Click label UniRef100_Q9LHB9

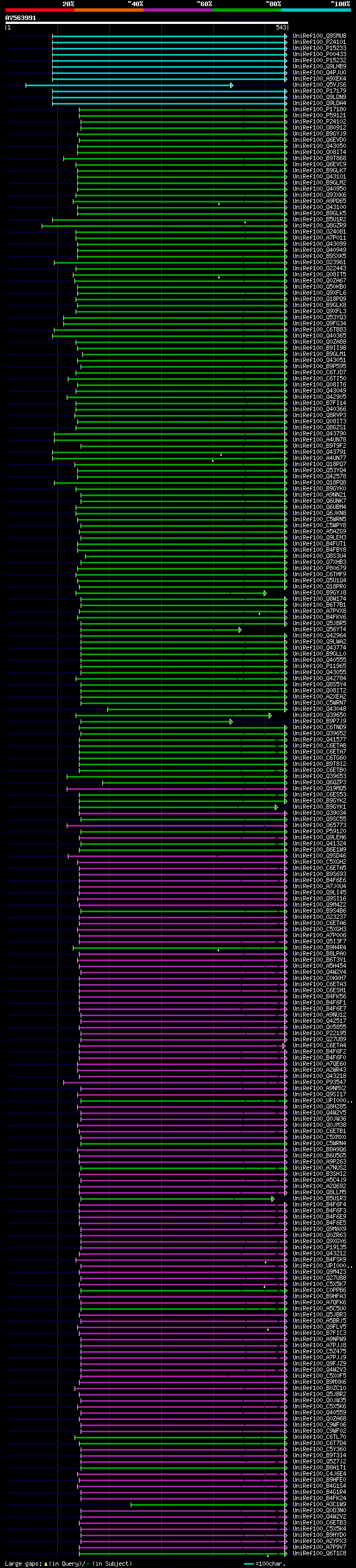point(319,66)
